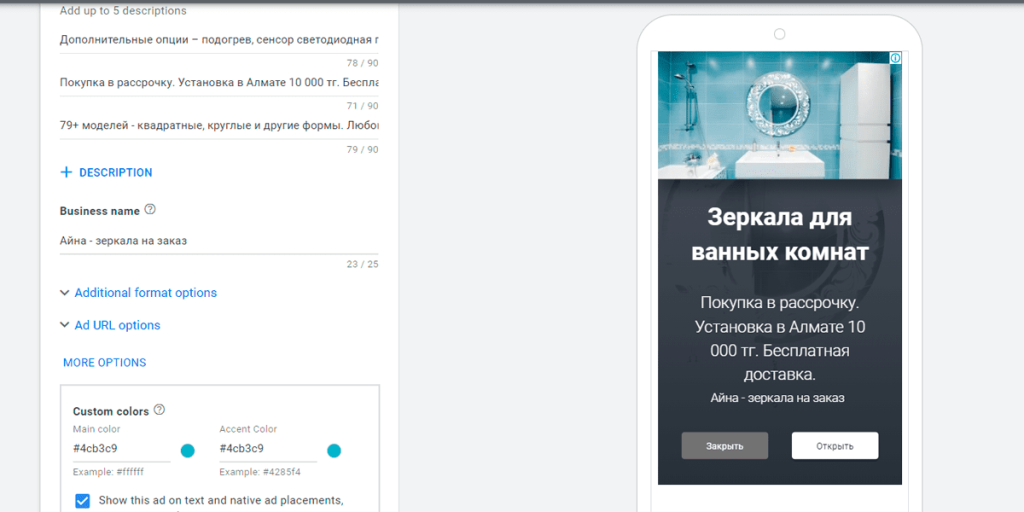Image resolution: width=1024 pixels, height=512 pixels.
Task: Open the Main color swatch picker
Action: [187, 451]
